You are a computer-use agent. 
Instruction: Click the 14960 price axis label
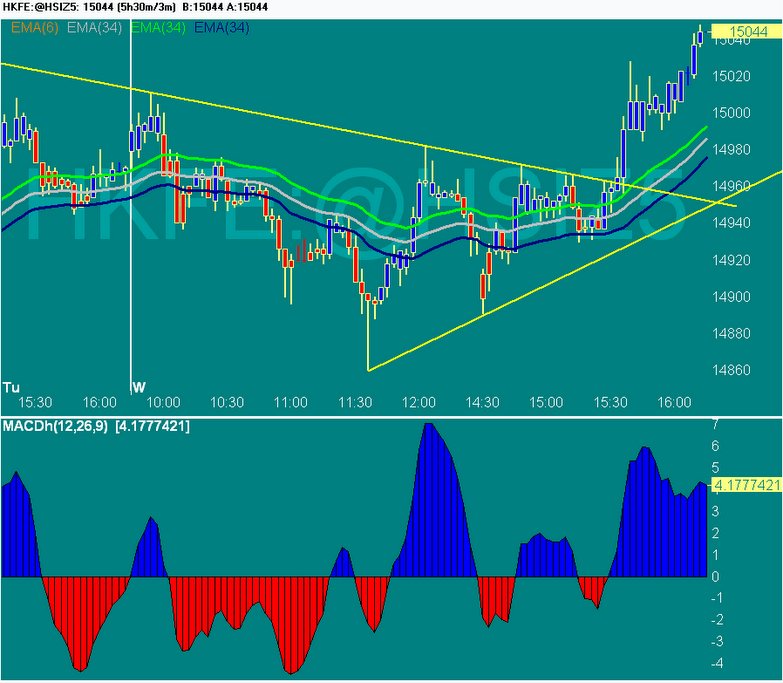731,186
